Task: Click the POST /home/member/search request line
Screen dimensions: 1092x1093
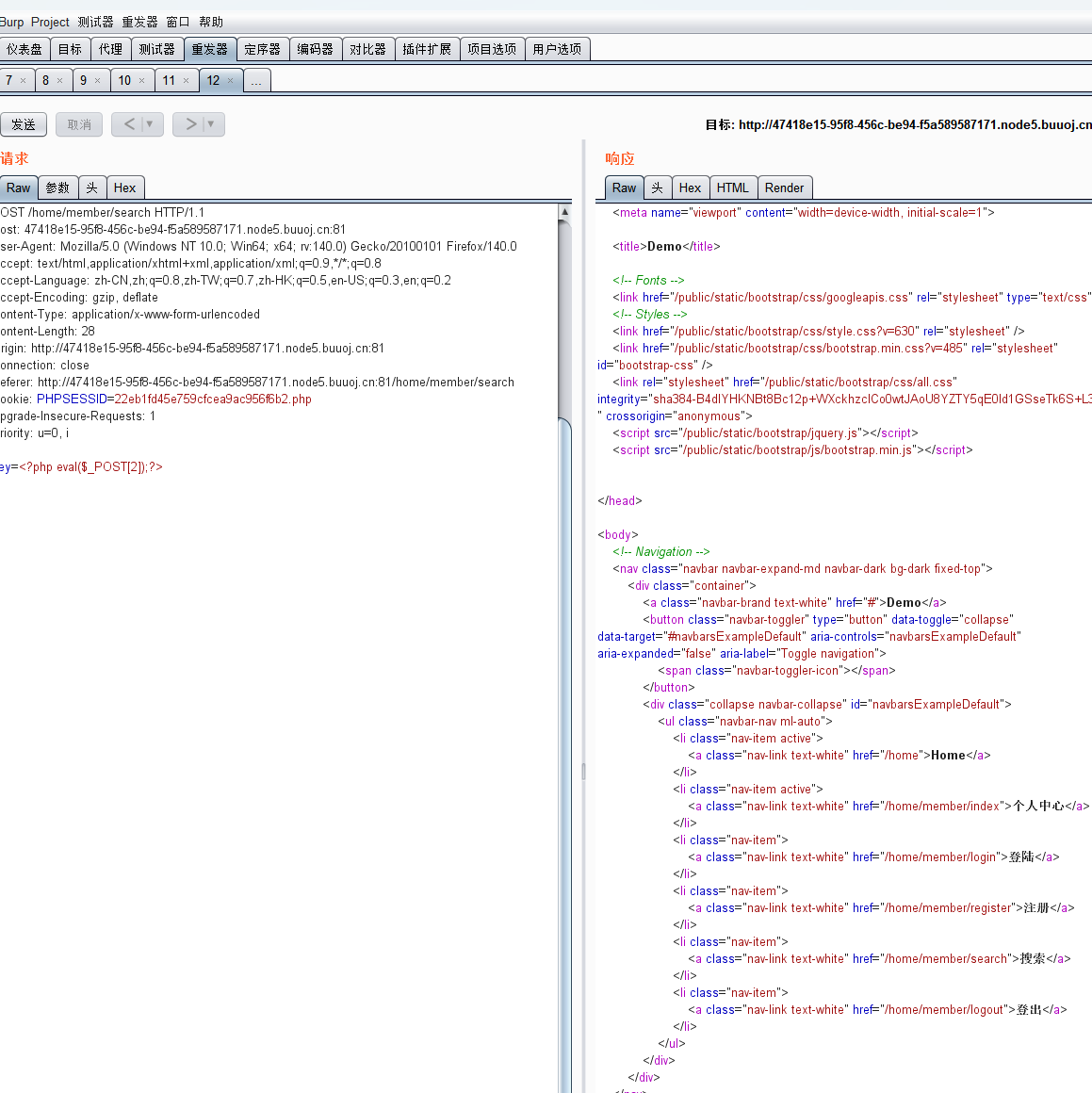Action: [103, 212]
